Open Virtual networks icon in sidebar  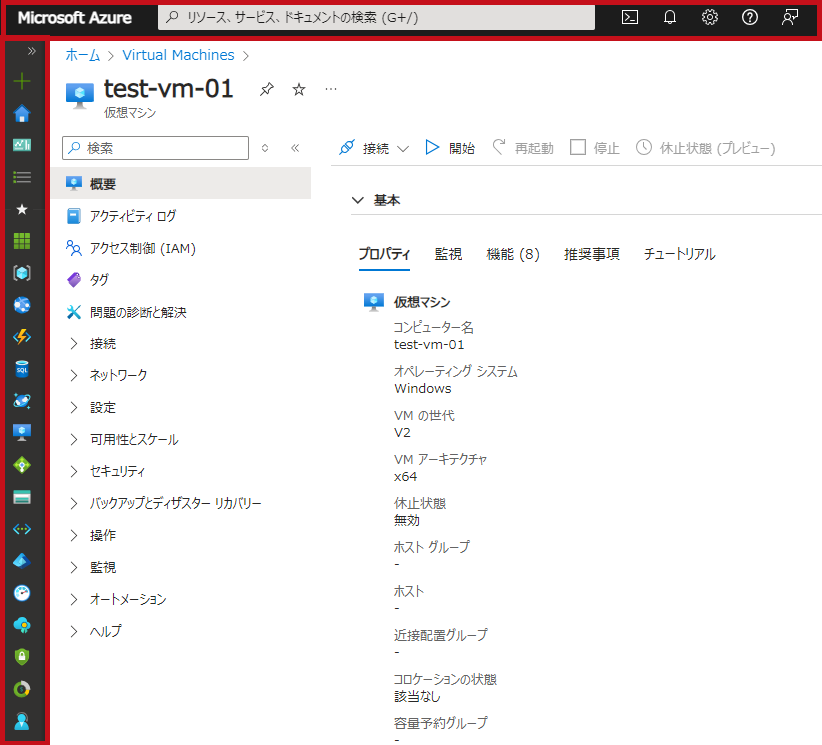tap(22, 529)
